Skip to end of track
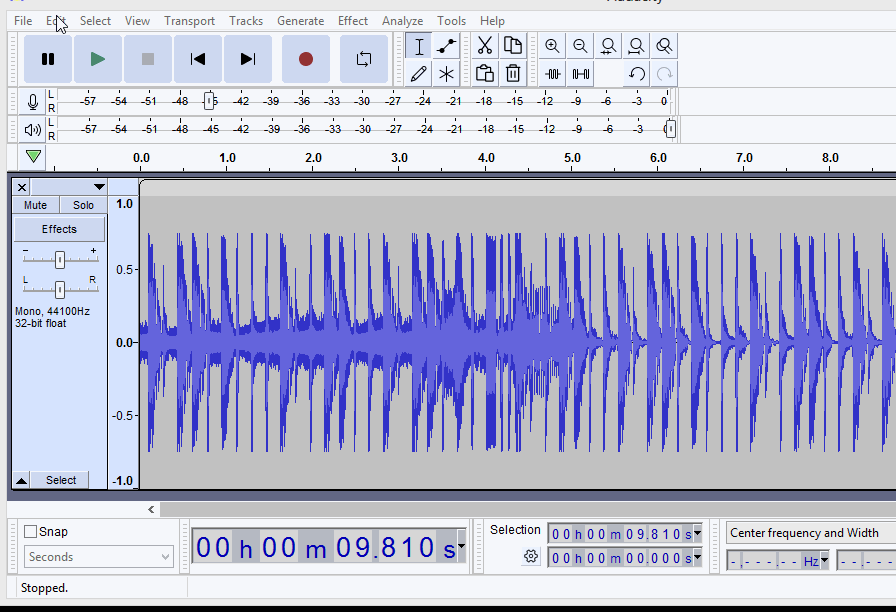The image size is (896, 612). (x=248, y=59)
